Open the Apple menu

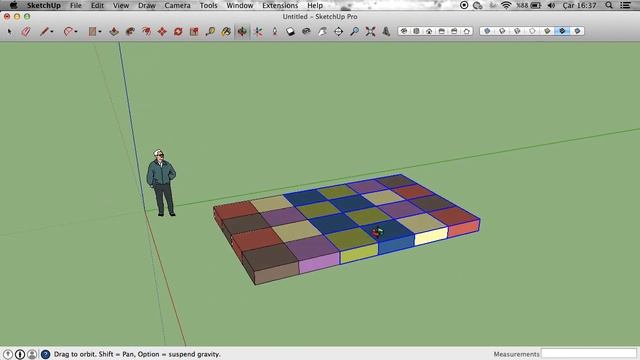tap(13, 5)
